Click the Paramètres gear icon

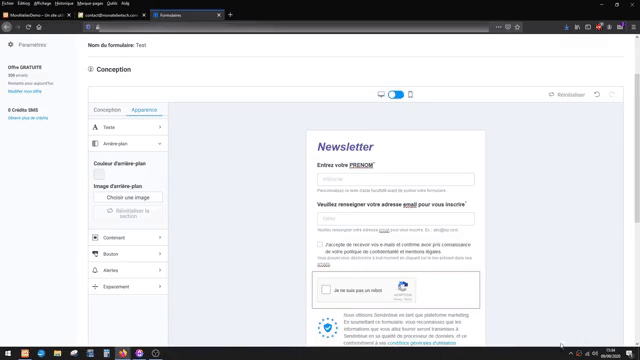pos(11,44)
